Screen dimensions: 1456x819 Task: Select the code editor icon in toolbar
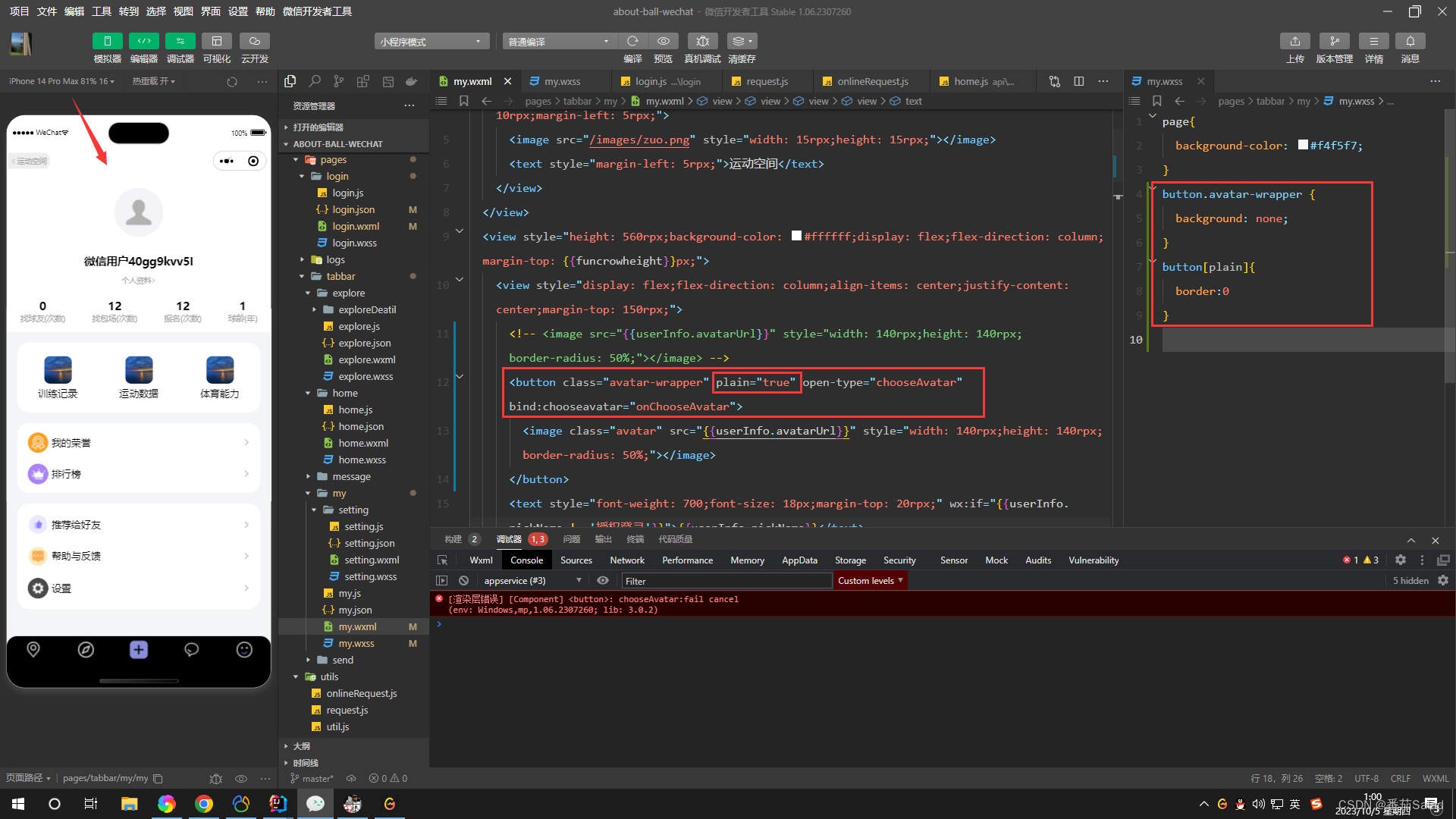coord(143,40)
